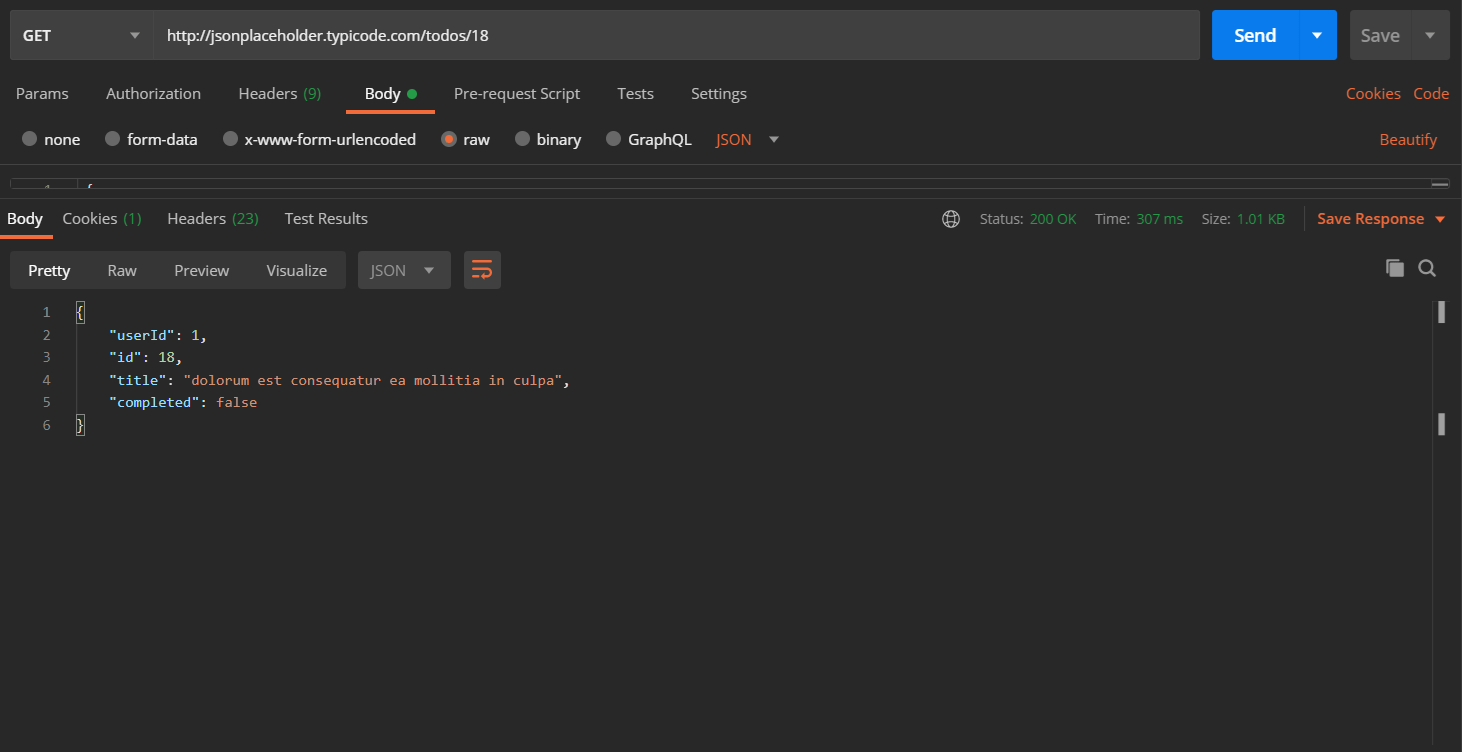Open the Save button dropdown arrow
1462x752 pixels.
pyautogui.click(x=1430, y=35)
